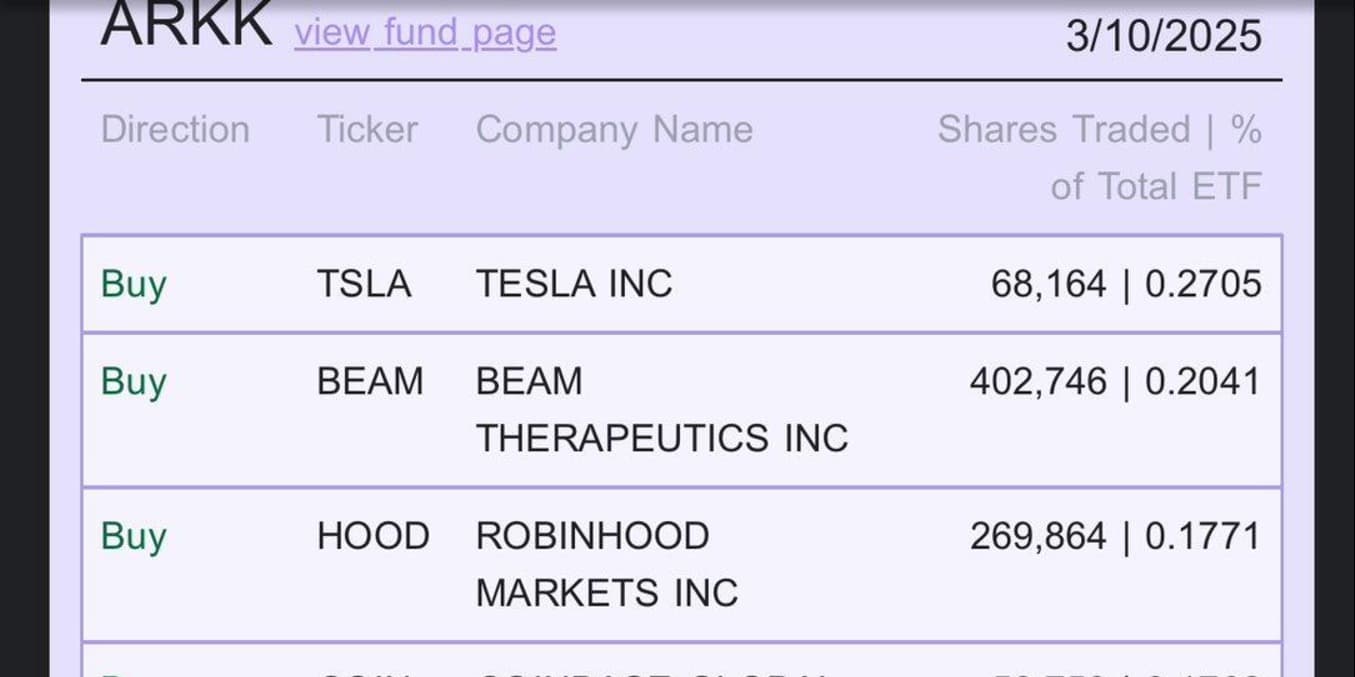The height and width of the screenshot is (677, 1355).
Task: Click the Buy label in Tesla row
Action: point(133,285)
